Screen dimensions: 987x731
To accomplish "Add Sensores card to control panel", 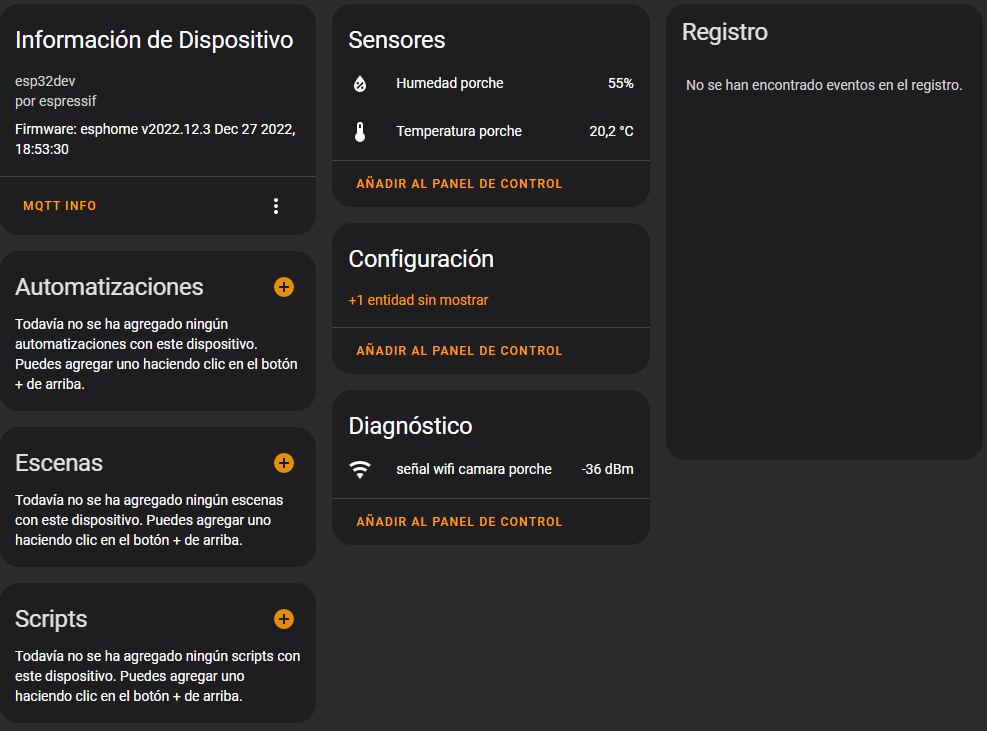I will [x=459, y=184].
